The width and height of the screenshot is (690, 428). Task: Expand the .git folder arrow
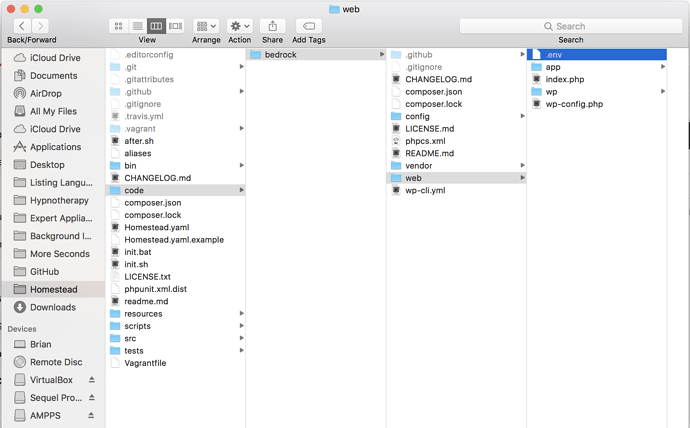click(242, 67)
